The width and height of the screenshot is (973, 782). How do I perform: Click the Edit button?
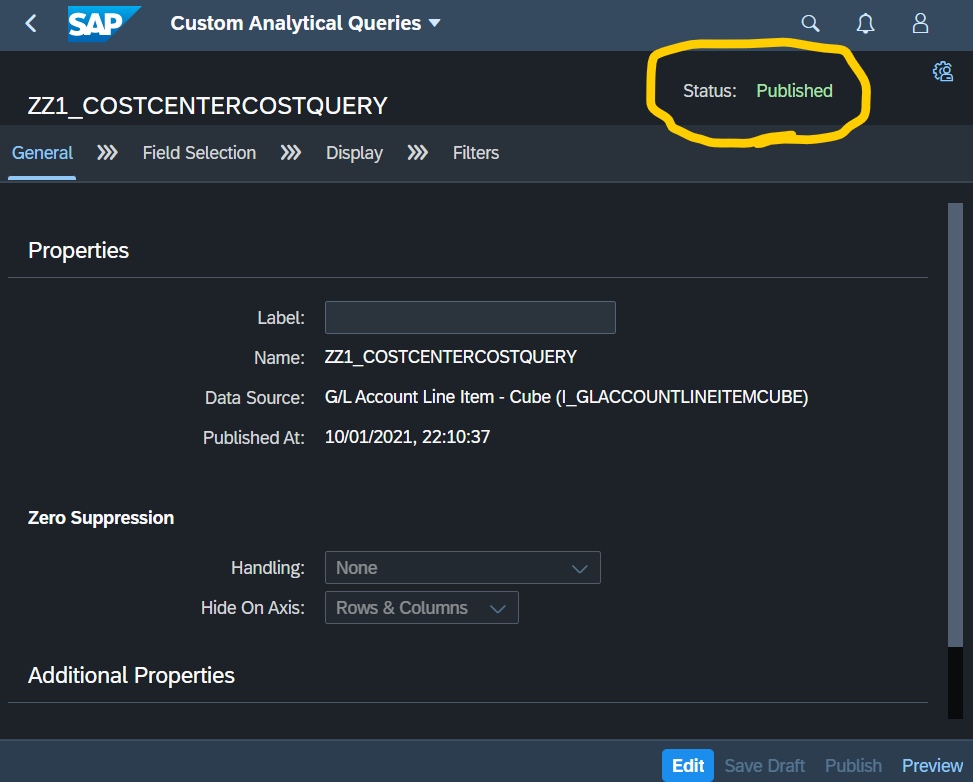coord(687,765)
